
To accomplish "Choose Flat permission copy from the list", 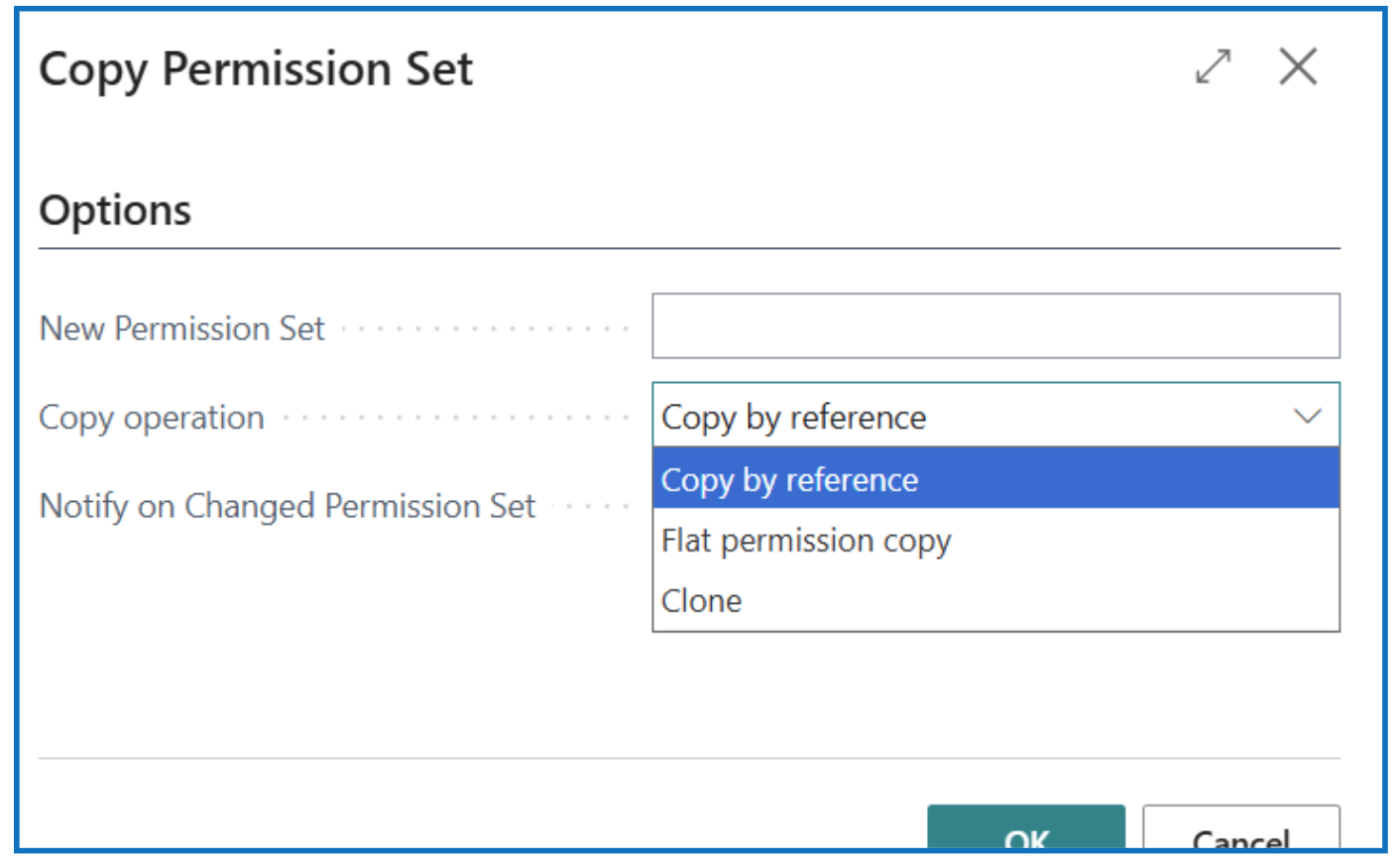I will [x=806, y=541].
